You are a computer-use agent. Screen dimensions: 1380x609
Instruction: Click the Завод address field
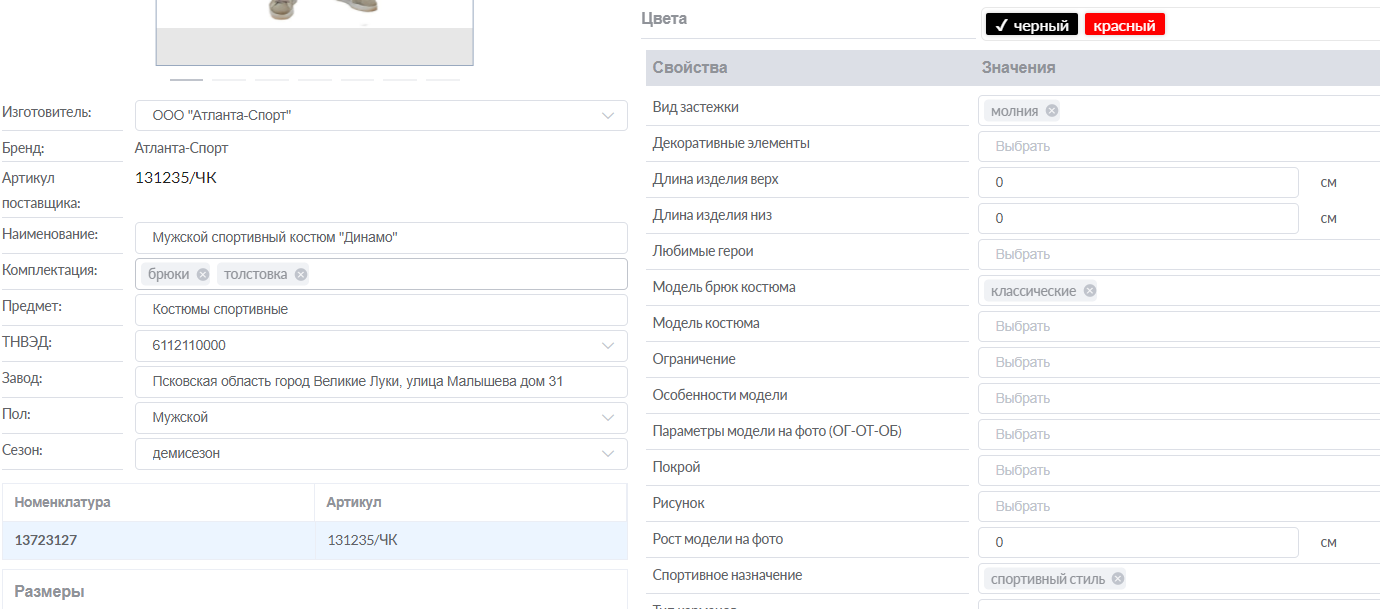pos(380,382)
